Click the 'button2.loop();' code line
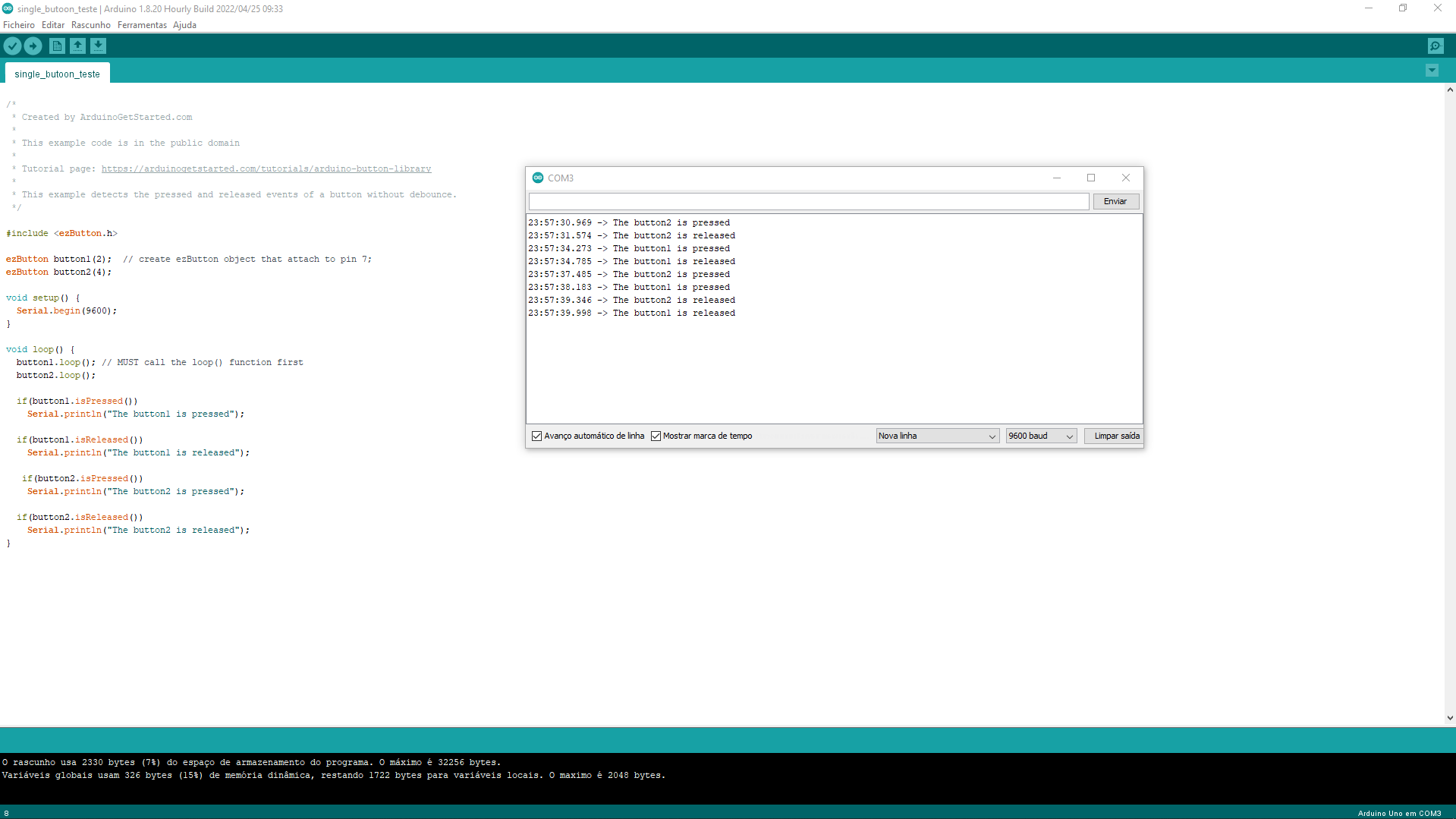 tap(56, 376)
